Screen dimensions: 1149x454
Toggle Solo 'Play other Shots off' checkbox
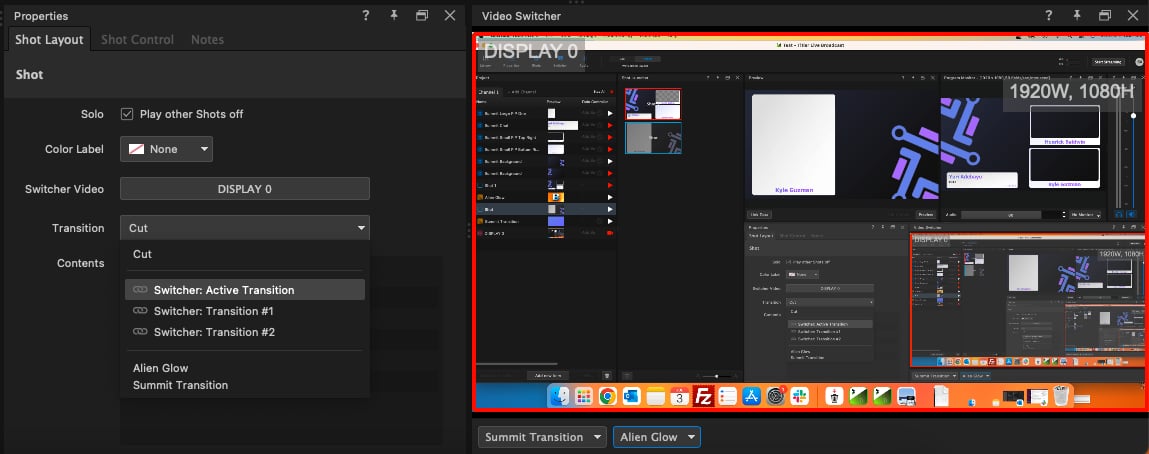pyautogui.click(x=127, y=114)
